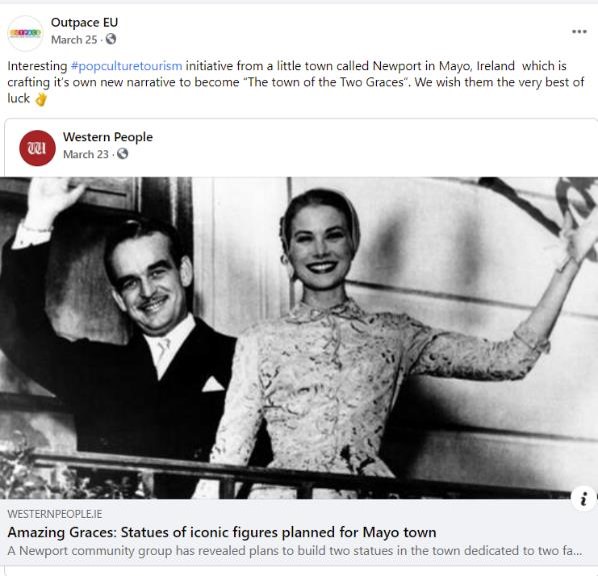Click the post caption starting with 'Interesting'
Screen dimensions: 598x576
click(296, 82)
